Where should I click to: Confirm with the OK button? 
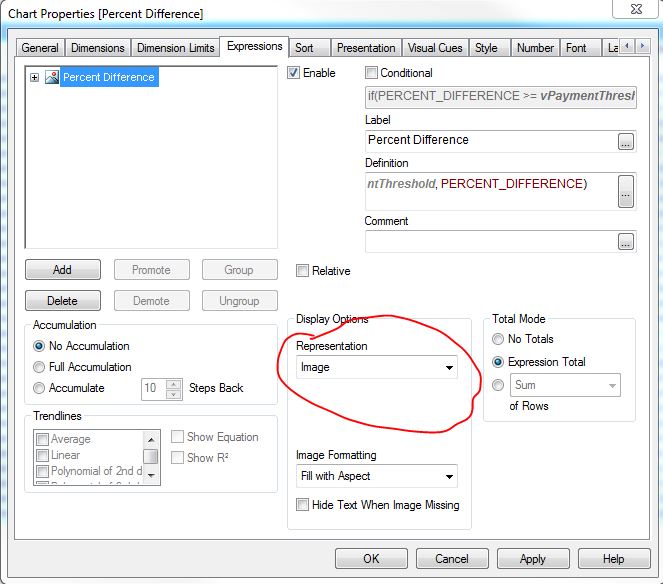pos(371,559)
